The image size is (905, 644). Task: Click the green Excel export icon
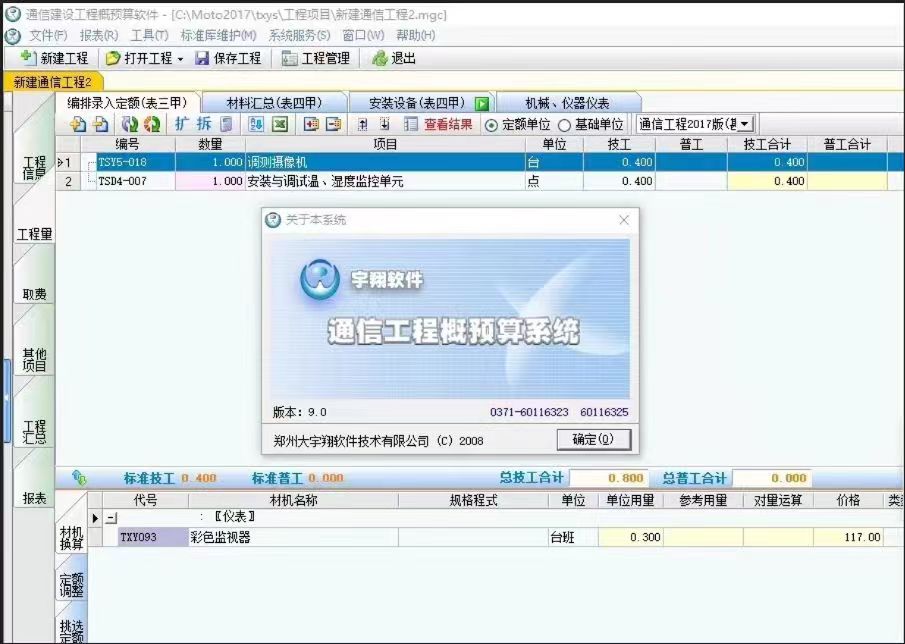coord(280,124)
